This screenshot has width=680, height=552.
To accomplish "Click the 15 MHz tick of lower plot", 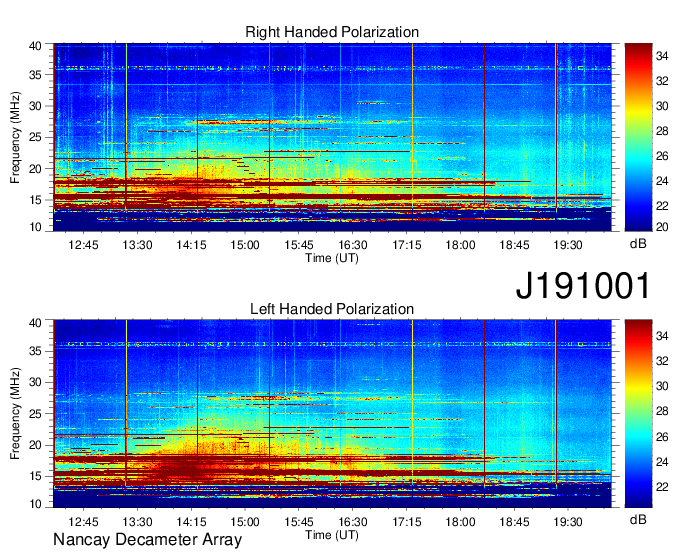I will tap(36, 476).
